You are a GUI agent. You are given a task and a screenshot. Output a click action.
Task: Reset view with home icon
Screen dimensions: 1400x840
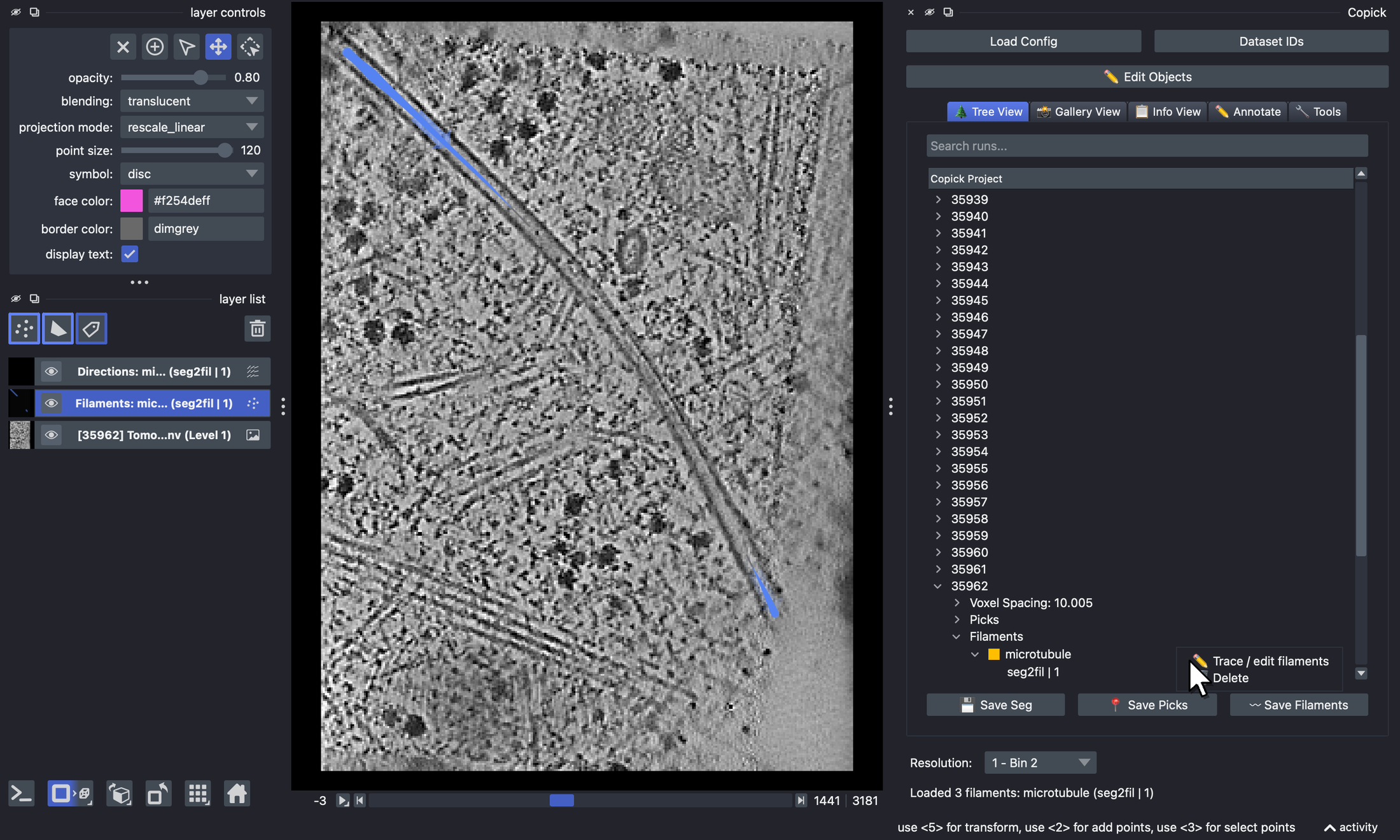point(237,794)
